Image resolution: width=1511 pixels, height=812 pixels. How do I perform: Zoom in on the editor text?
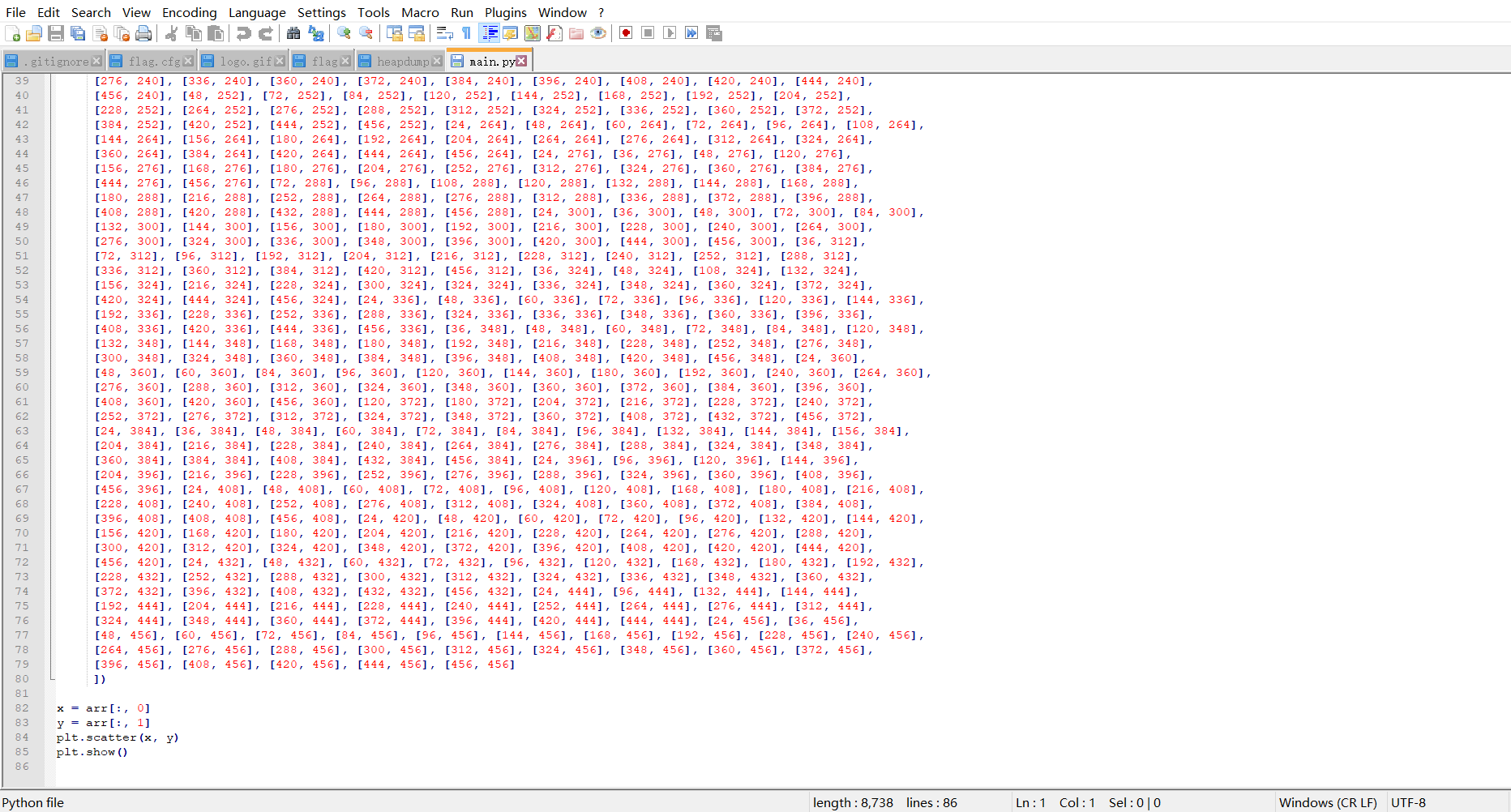[344, 33]
